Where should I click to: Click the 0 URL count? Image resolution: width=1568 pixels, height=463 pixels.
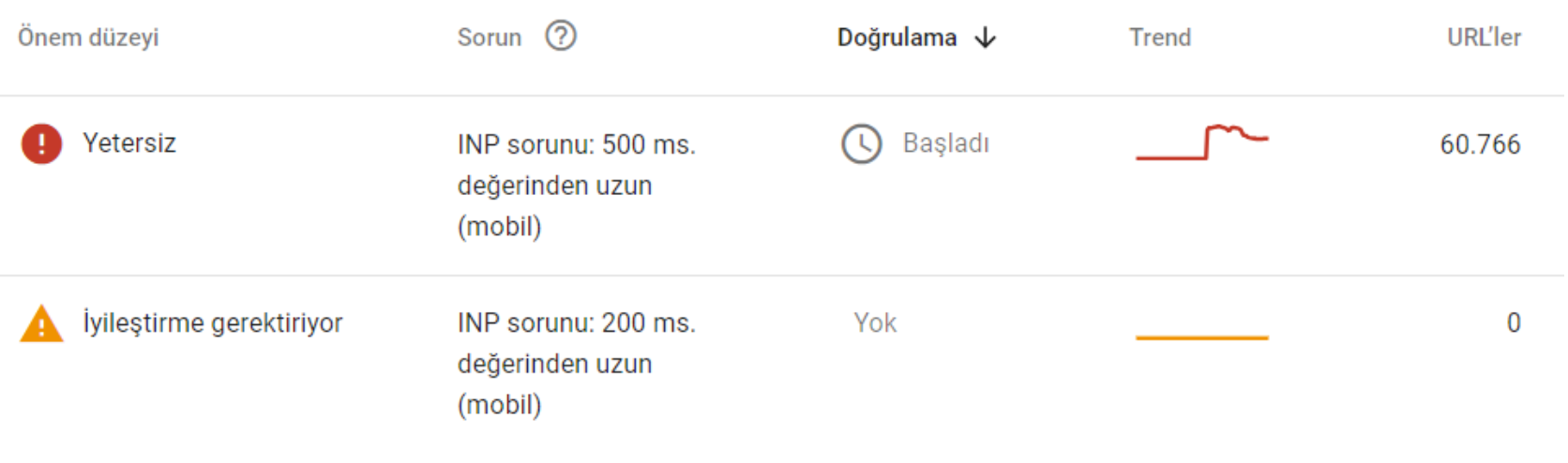point(1513,323)
